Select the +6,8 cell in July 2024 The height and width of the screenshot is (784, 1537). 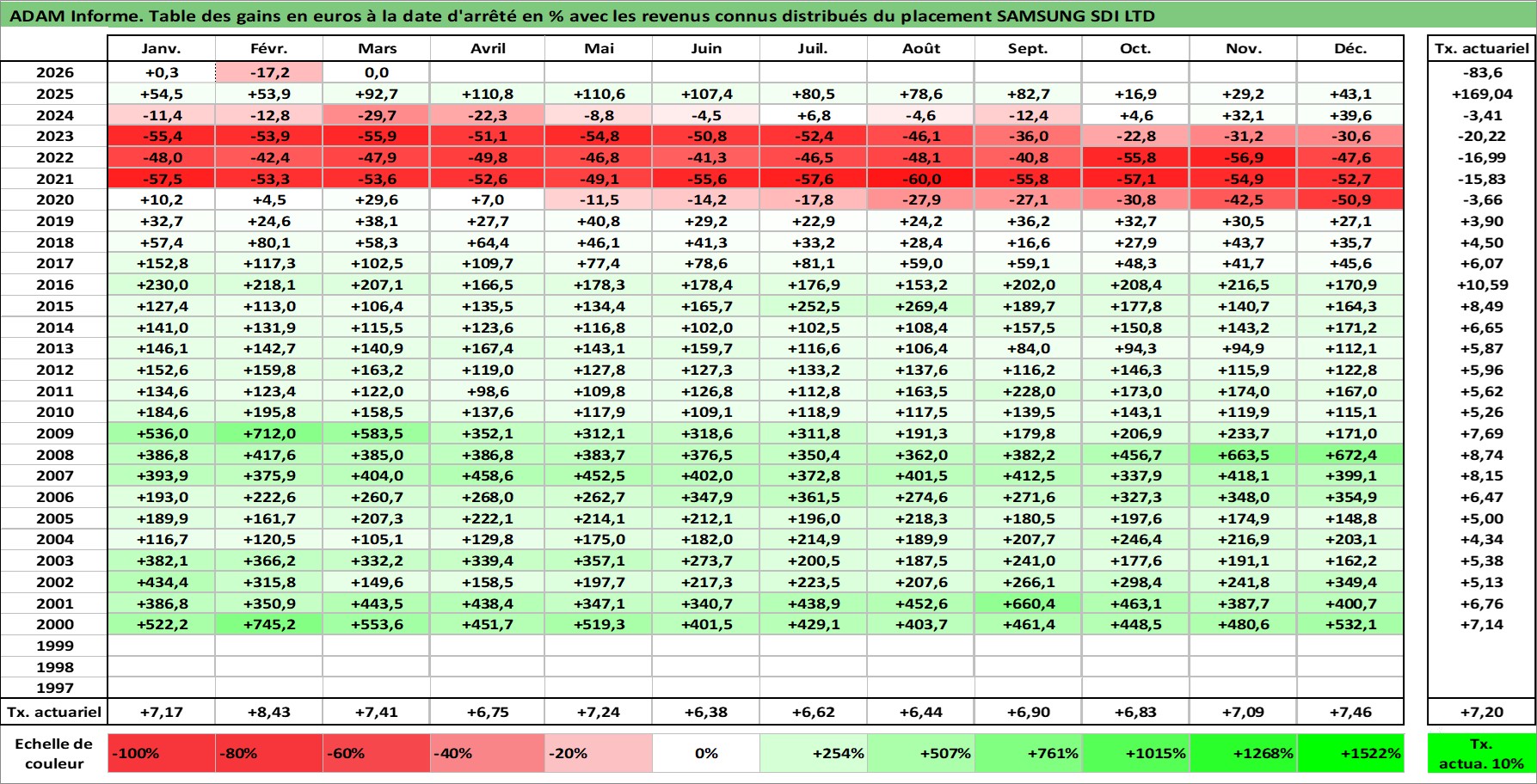[x=814, y=115]
